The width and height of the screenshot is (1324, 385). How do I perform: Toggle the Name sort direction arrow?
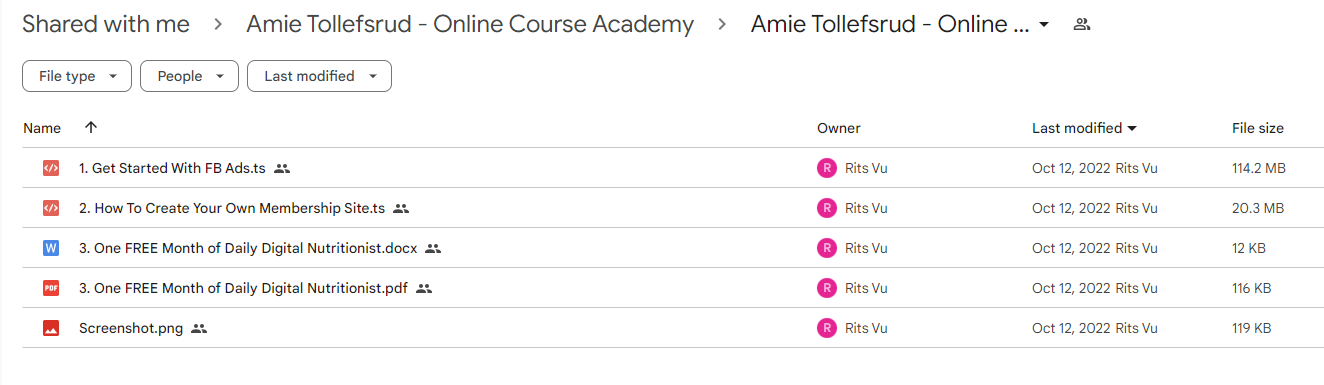(x=91, y=128)
